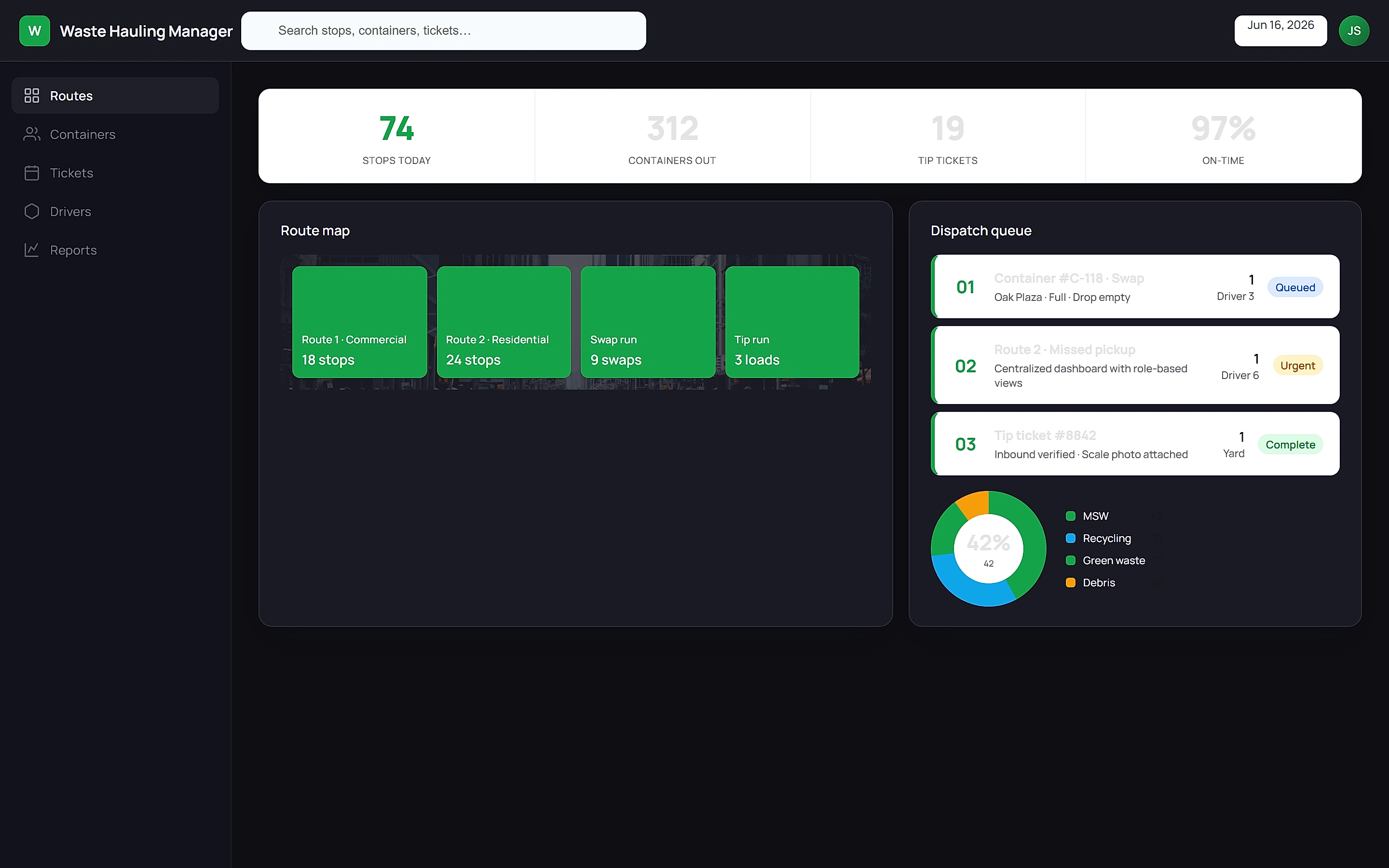Viewport: 1389px width, 868px height.
Task: Click the 42% donut chart center
Action: pos(988,549)
